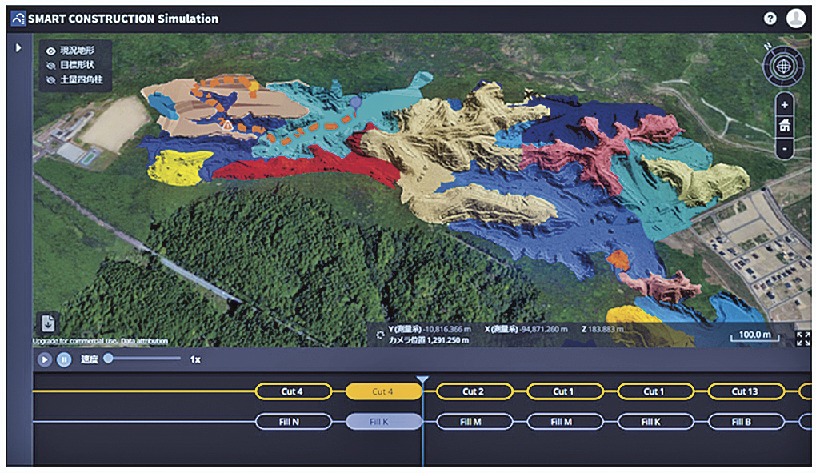Click the compass navigation globe
This screenshot has width=816, height=473.
coord(783,66)
